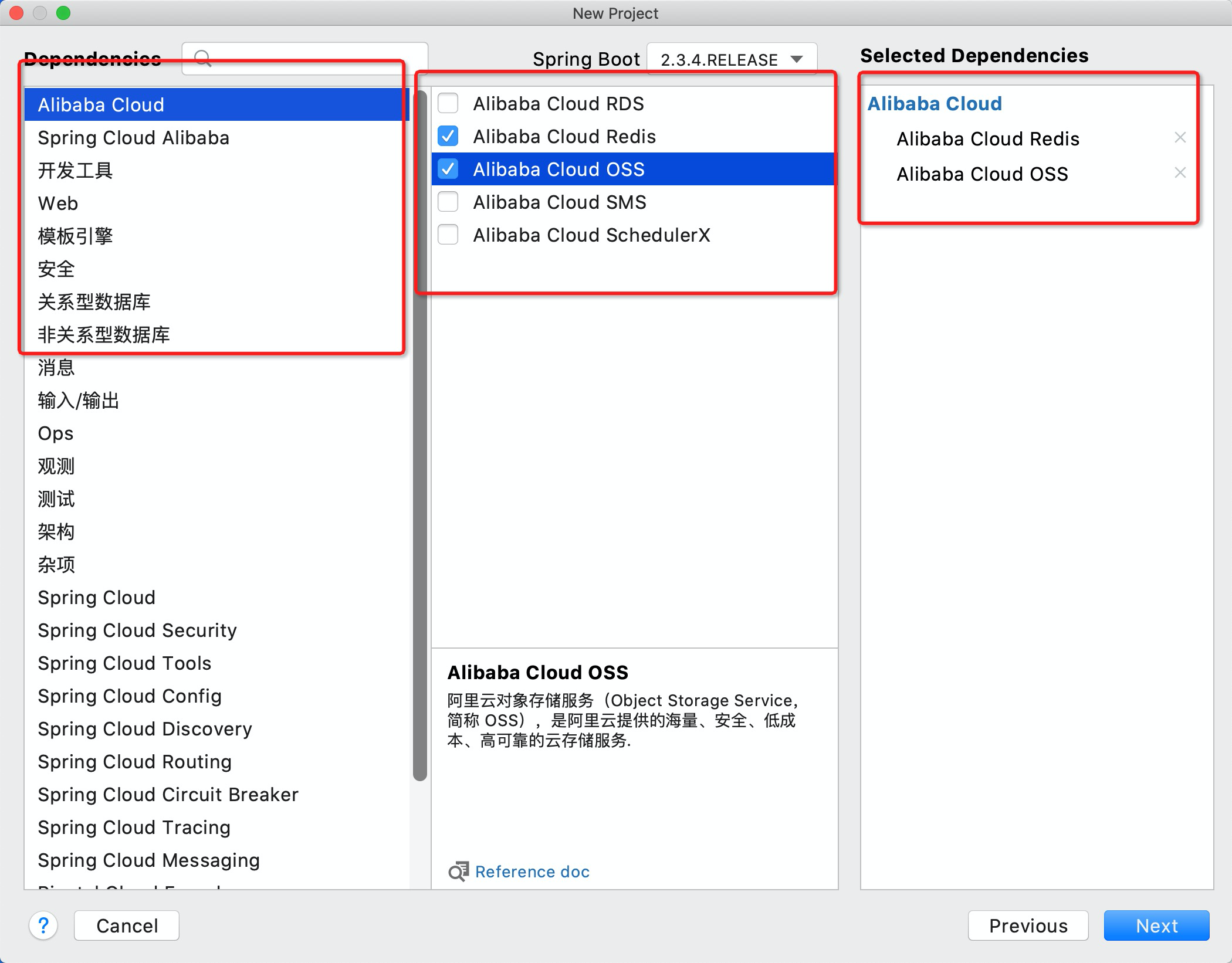Click the Reference doc icon
The height and width of the screenshot is (963, 1232).
pos(459,872)
